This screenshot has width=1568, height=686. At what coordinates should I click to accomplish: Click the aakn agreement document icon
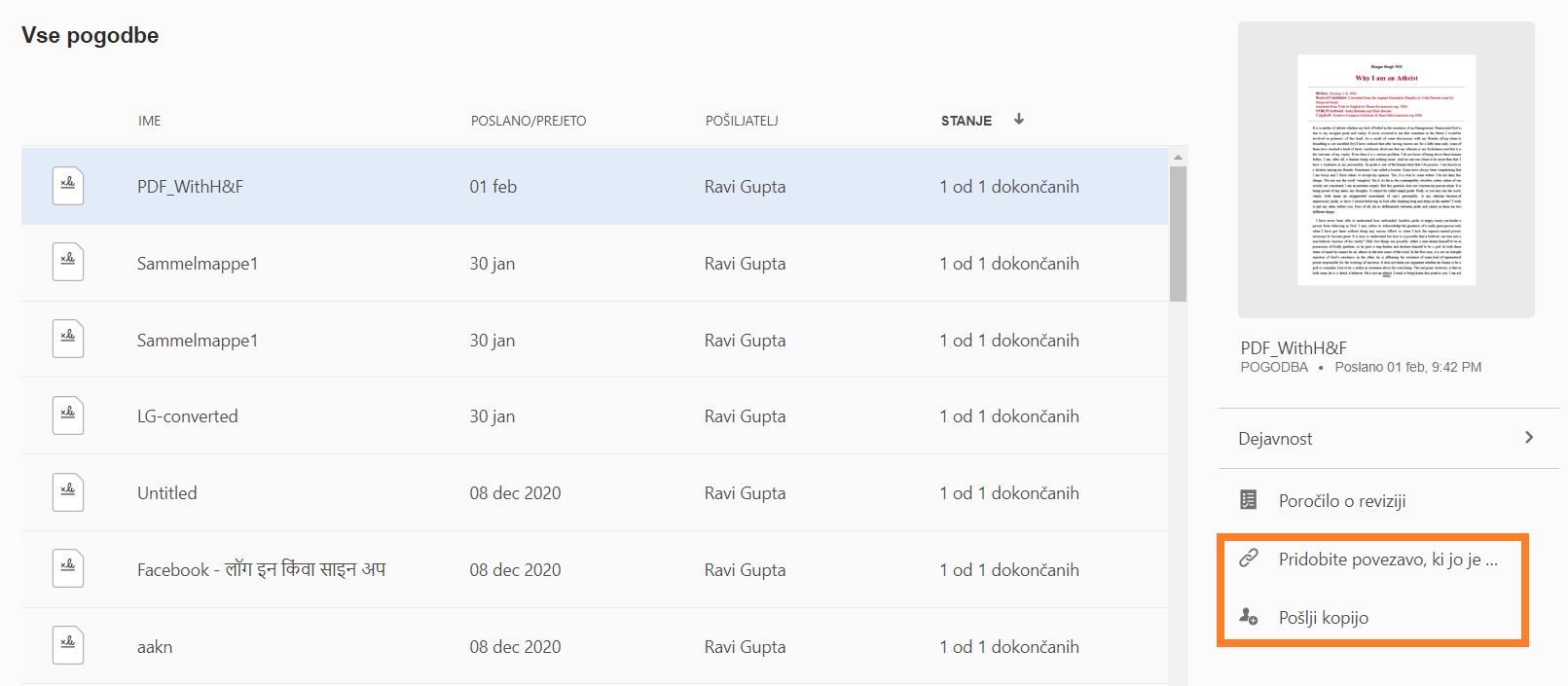coord(68,645)
